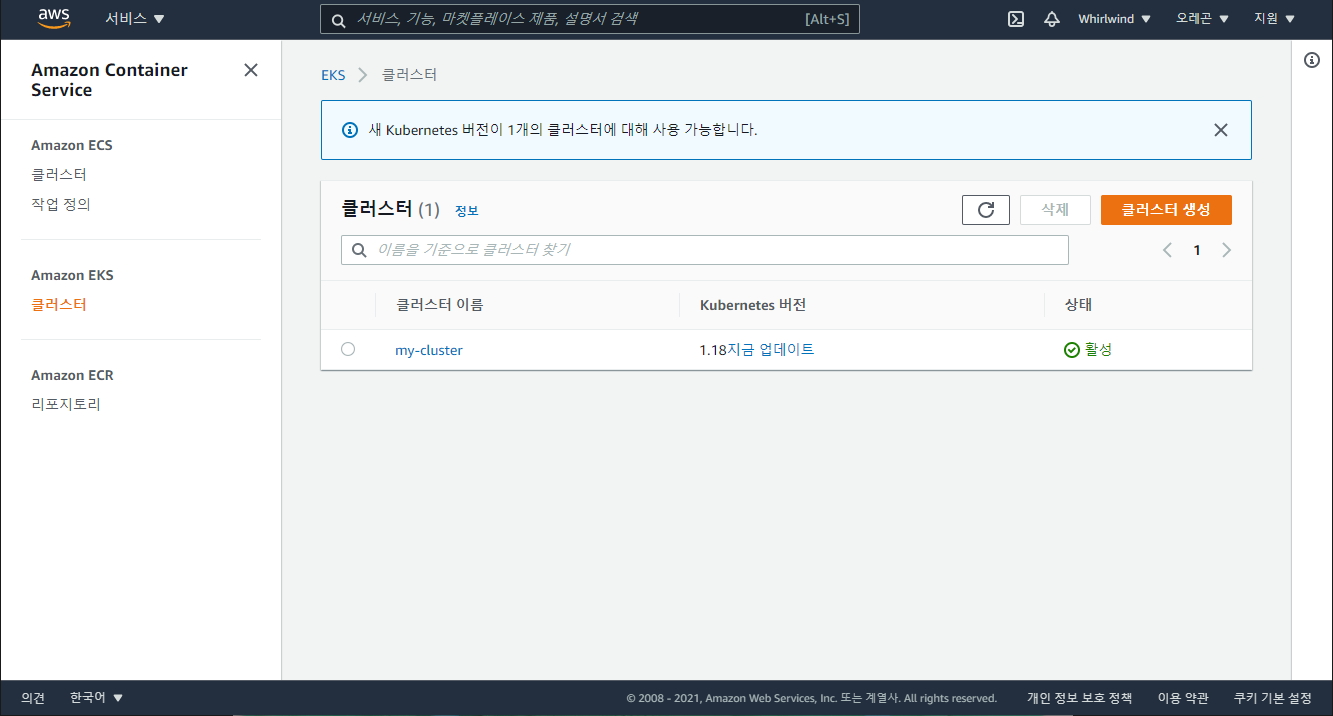This screenshot has width=1333, height=716.
Task: Click the 상태 column header
Action: [x=1079, y=305]
